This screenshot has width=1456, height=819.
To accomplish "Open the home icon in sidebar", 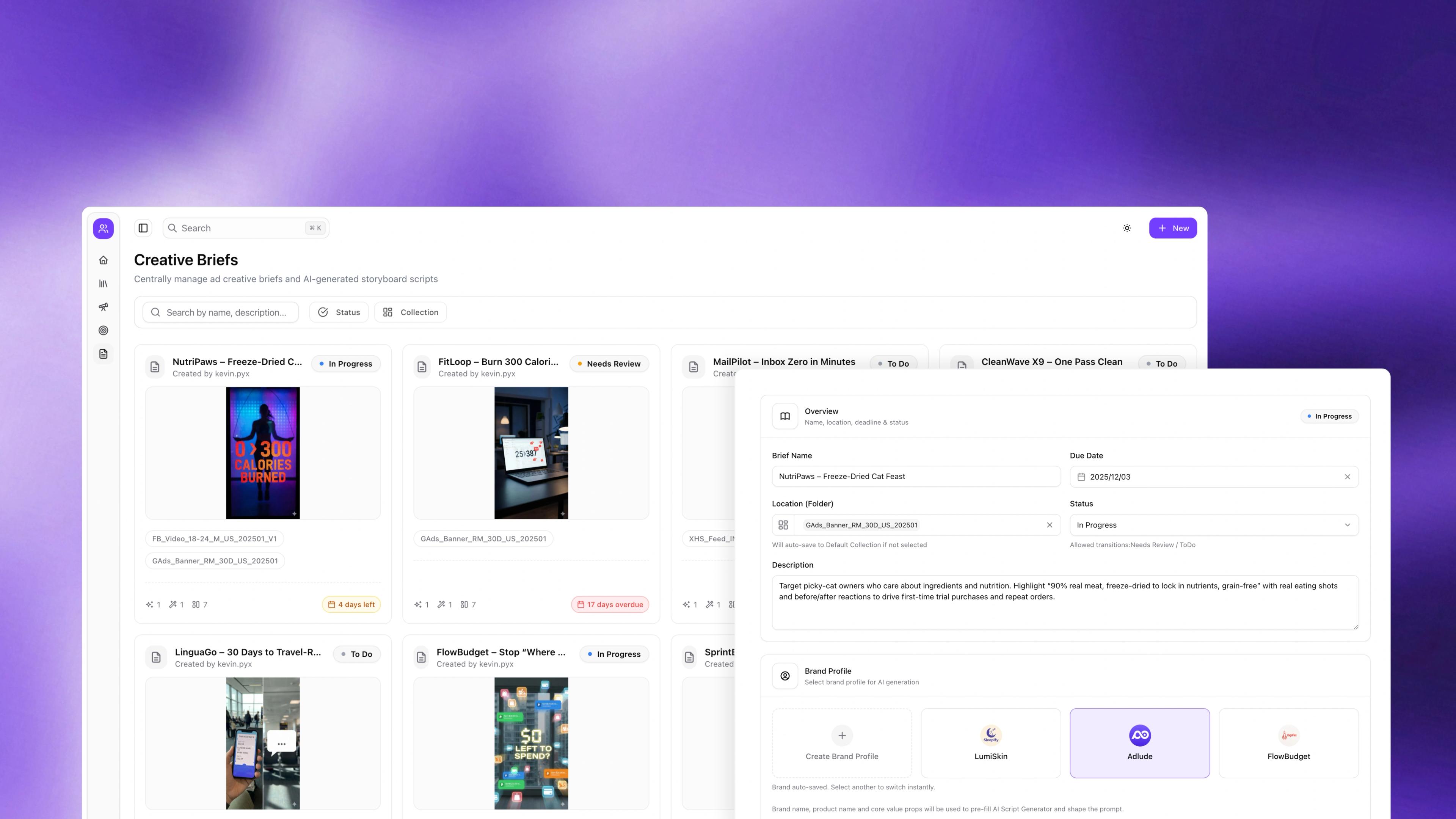I will point(104,260).
